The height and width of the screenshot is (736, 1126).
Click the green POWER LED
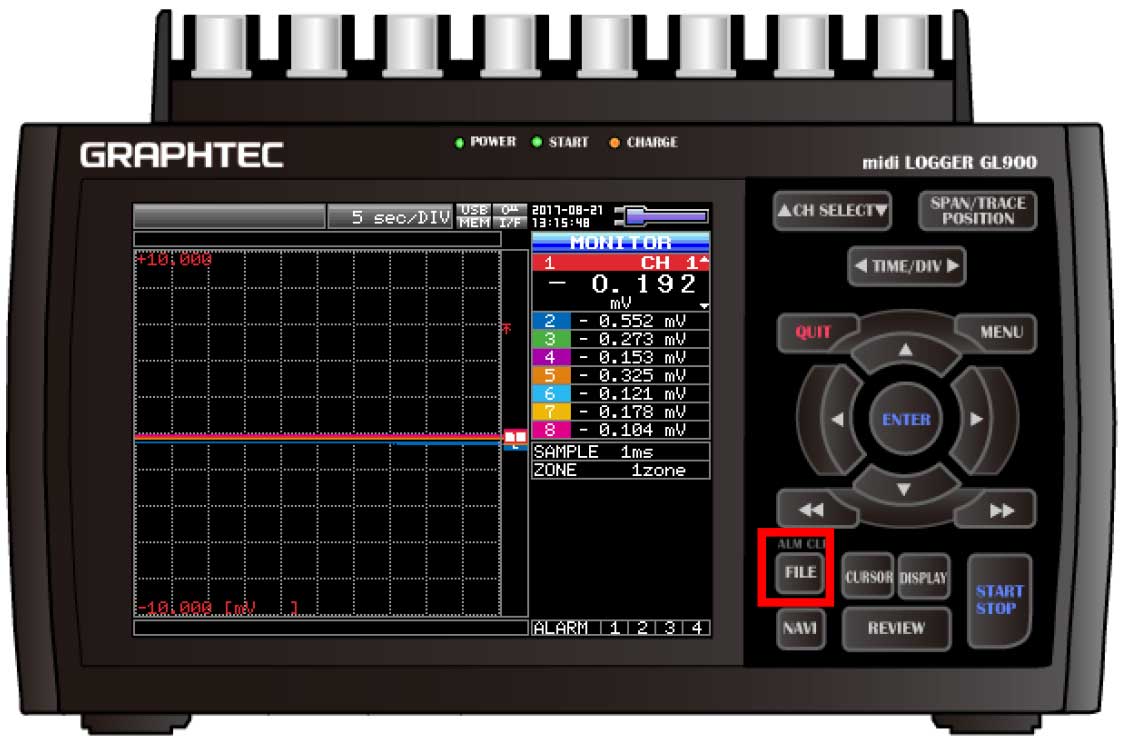(x=460, y=142)
